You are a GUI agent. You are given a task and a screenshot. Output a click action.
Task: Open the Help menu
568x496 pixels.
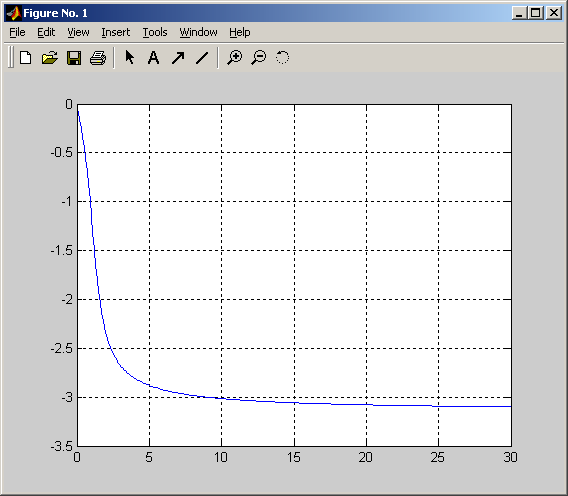(239, 32)
